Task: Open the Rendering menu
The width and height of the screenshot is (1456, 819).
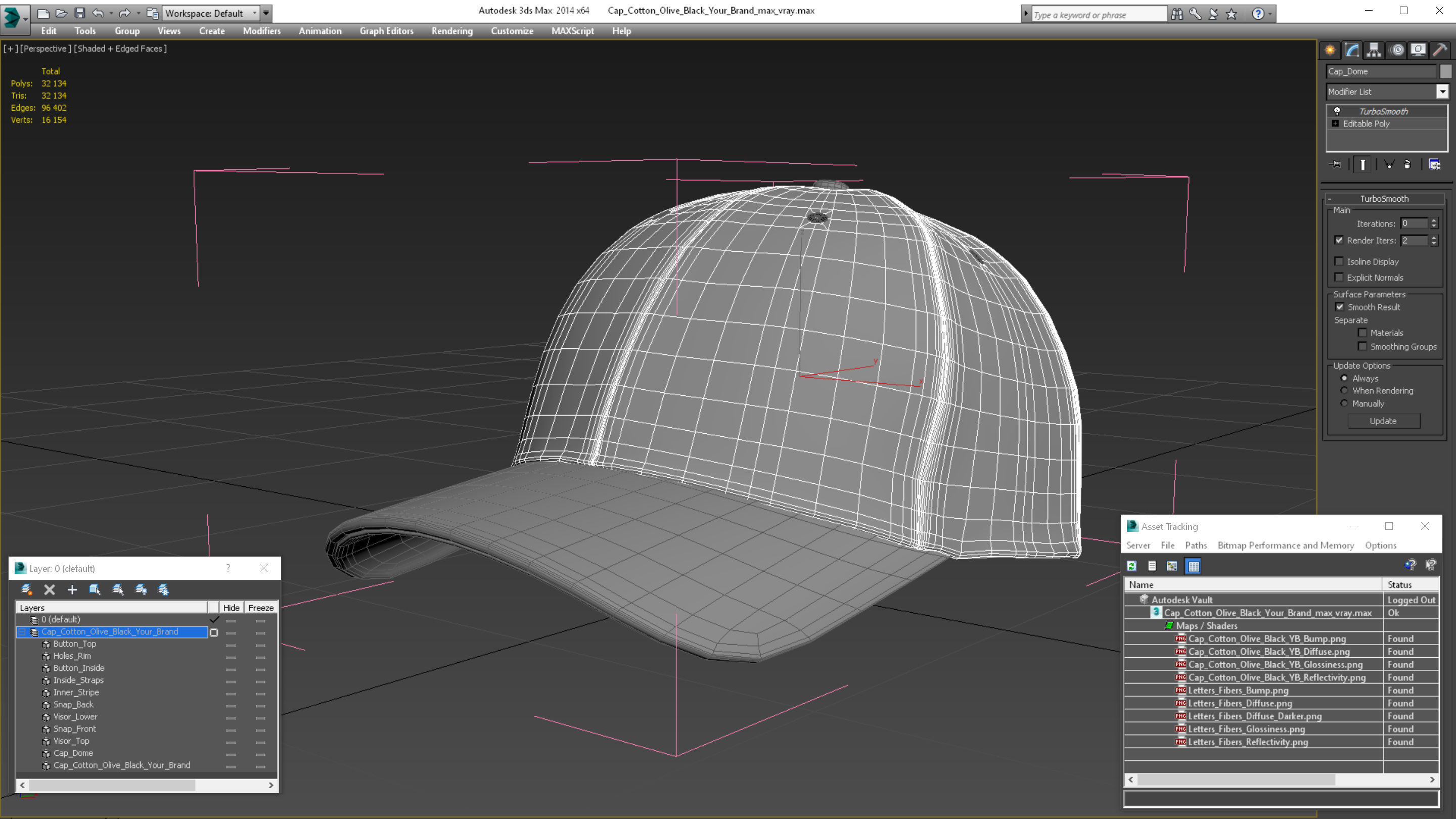Action: pyautogui.click(x=451, y=31)
